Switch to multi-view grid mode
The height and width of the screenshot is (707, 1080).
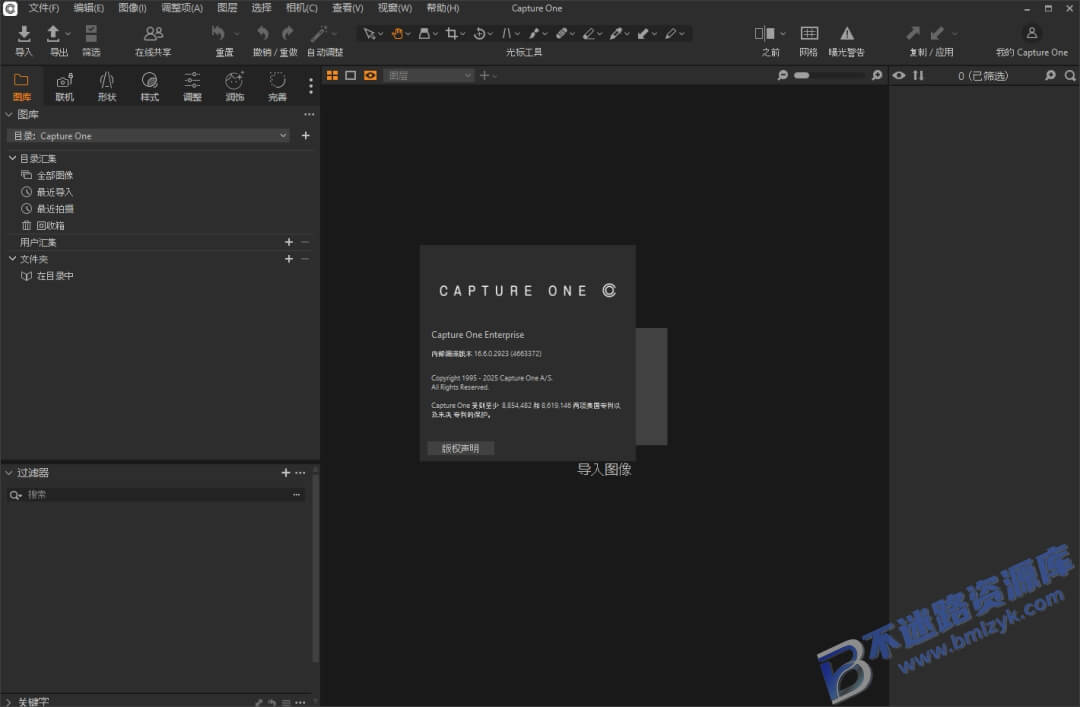coord(332,75)
